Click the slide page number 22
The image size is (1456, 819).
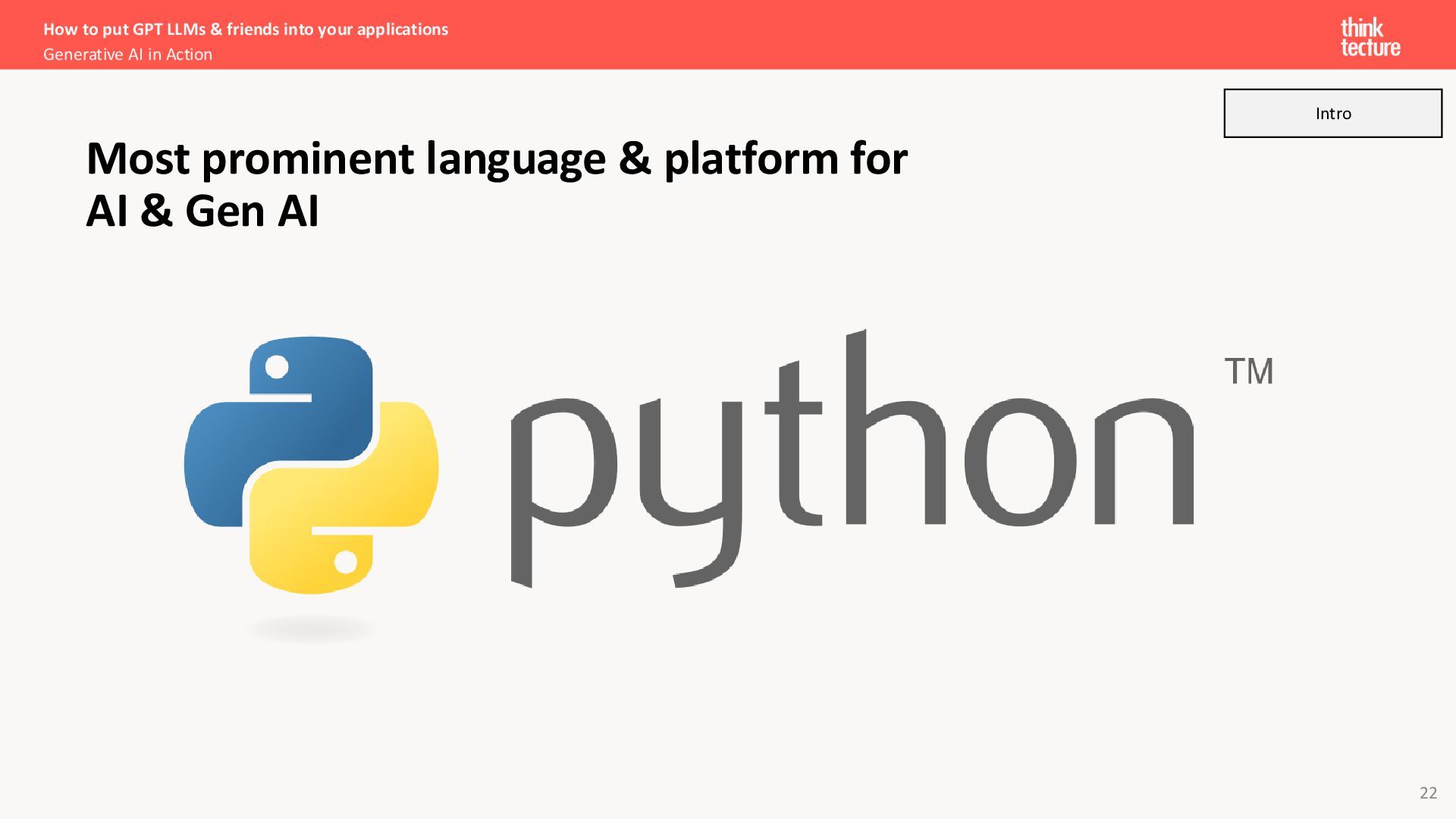pyautogui.click(x=1428, y=792)
